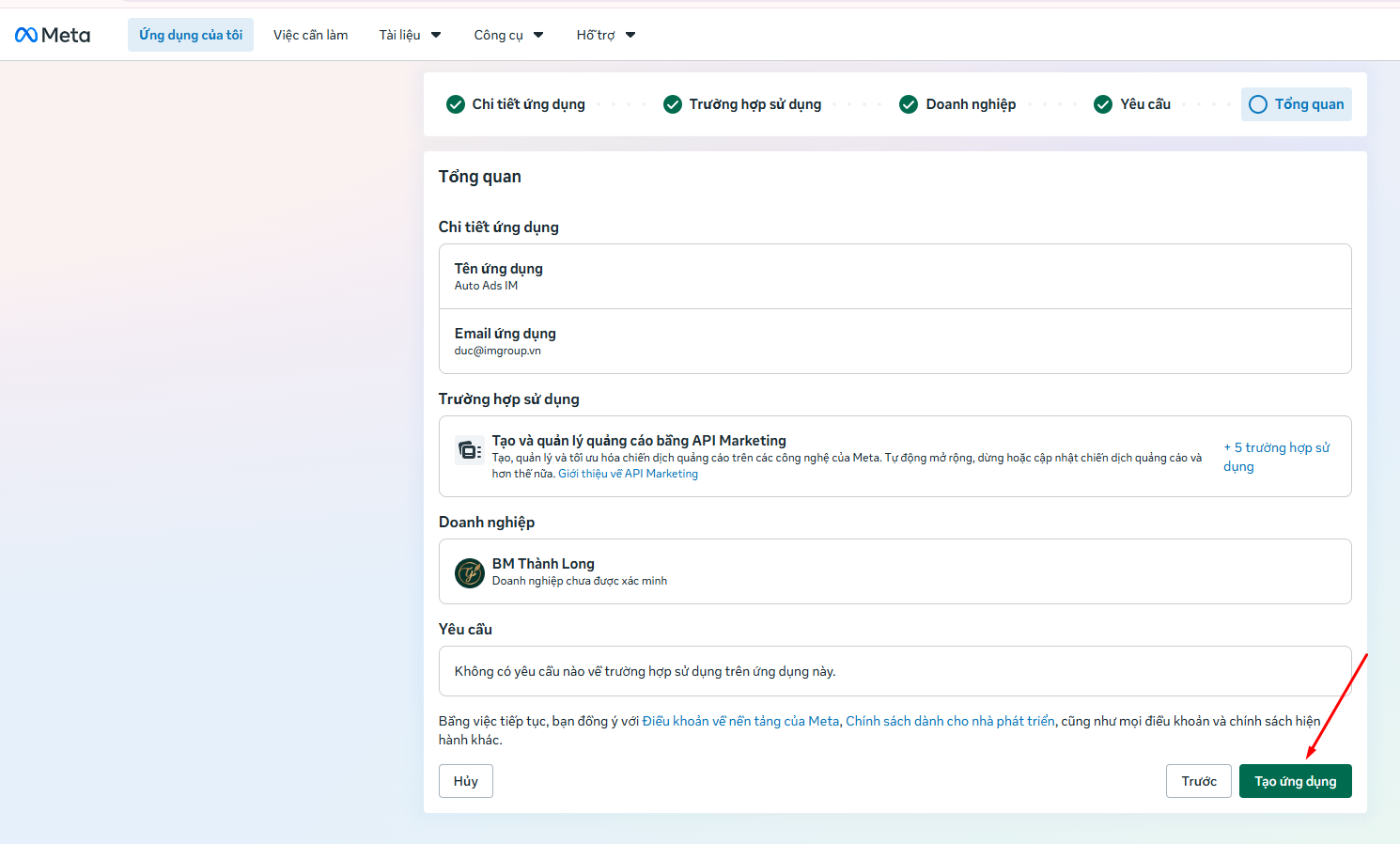
Task: Click the checkmark icon beside Trường hợp sử dụng
Action: (673, 104)
